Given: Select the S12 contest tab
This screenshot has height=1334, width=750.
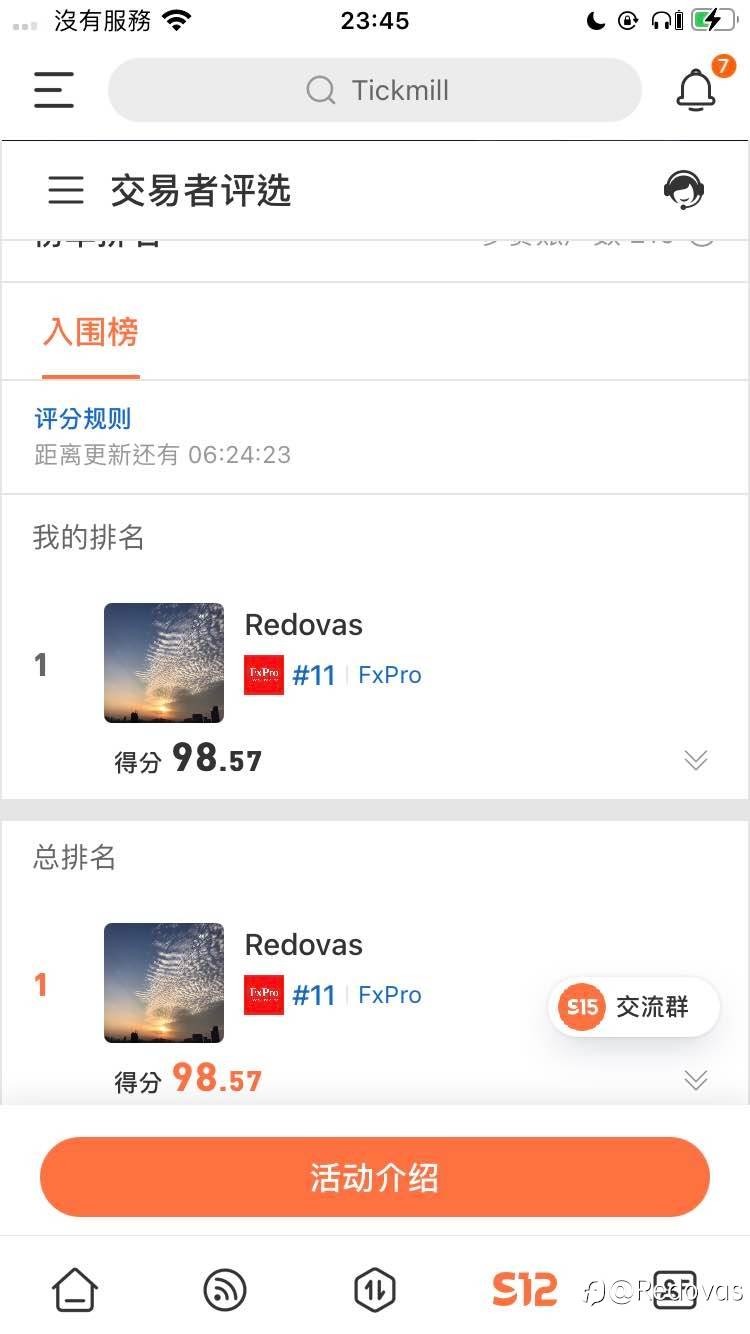Looking at the screenshot, I should pos(524,1289).
